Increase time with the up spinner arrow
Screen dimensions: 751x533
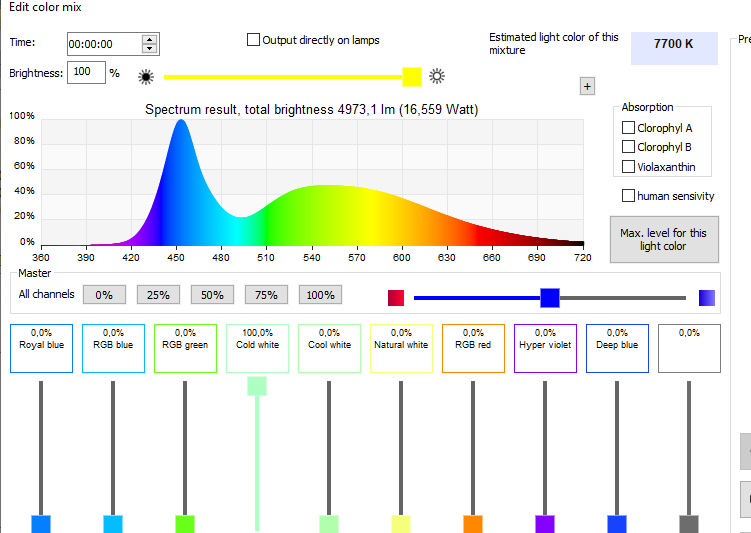point(150,40)
